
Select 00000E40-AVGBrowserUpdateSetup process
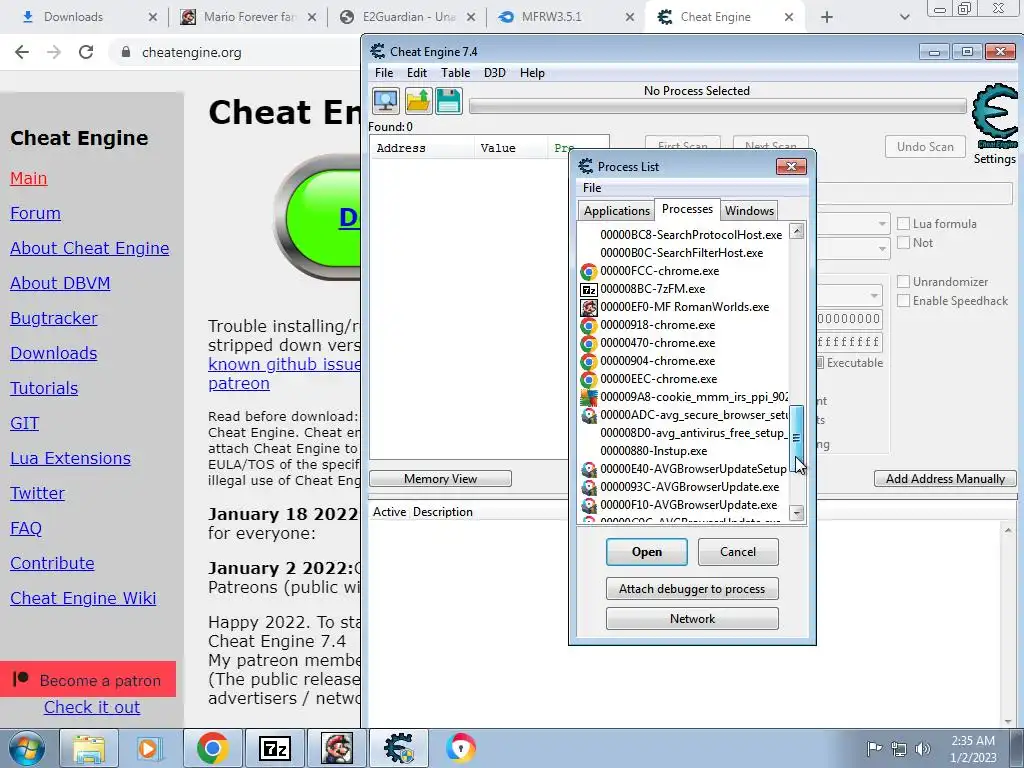coord(684,469)
